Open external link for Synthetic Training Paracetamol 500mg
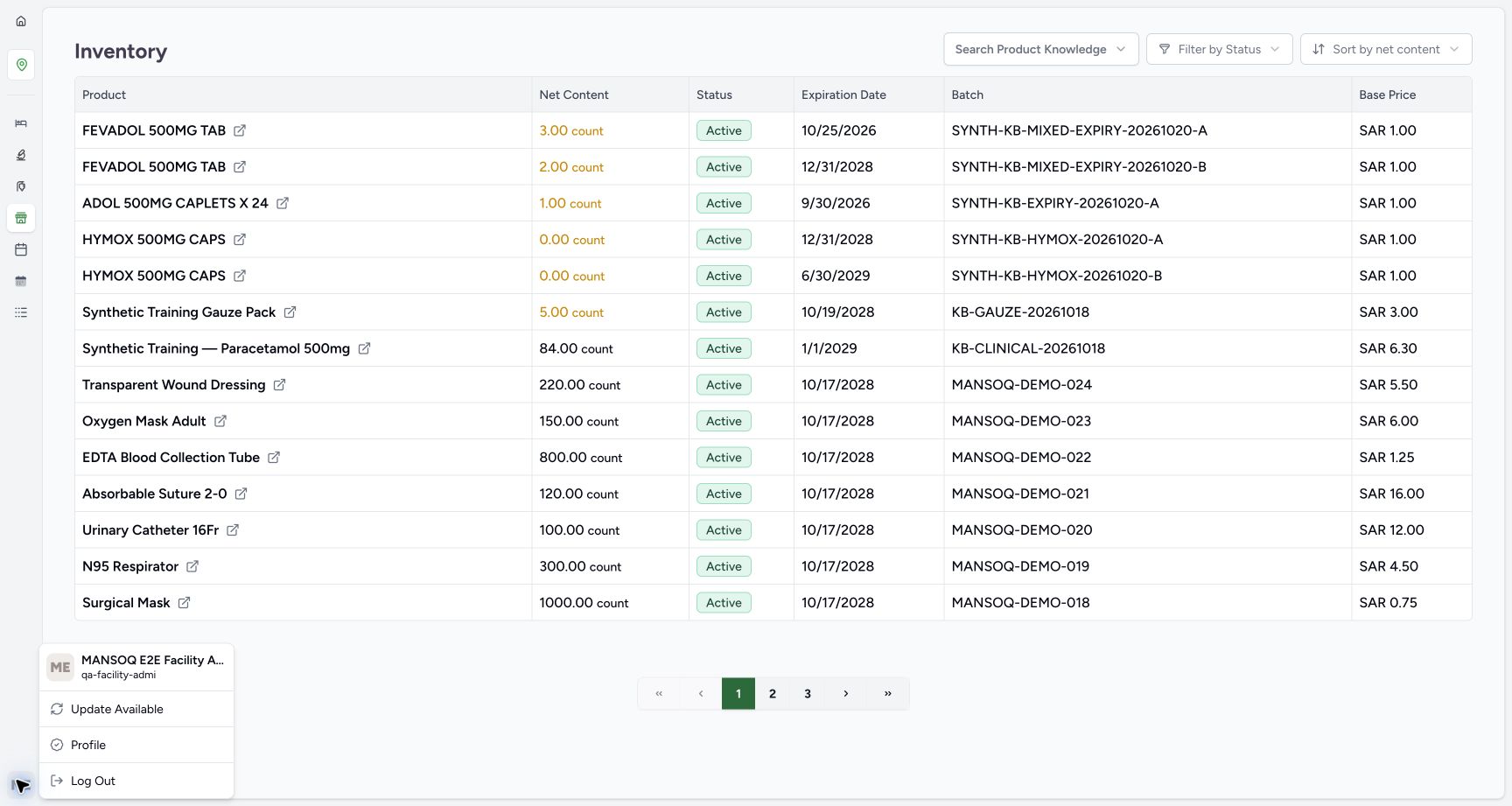Screen dimensions: 1512x806 coord(364,348)
